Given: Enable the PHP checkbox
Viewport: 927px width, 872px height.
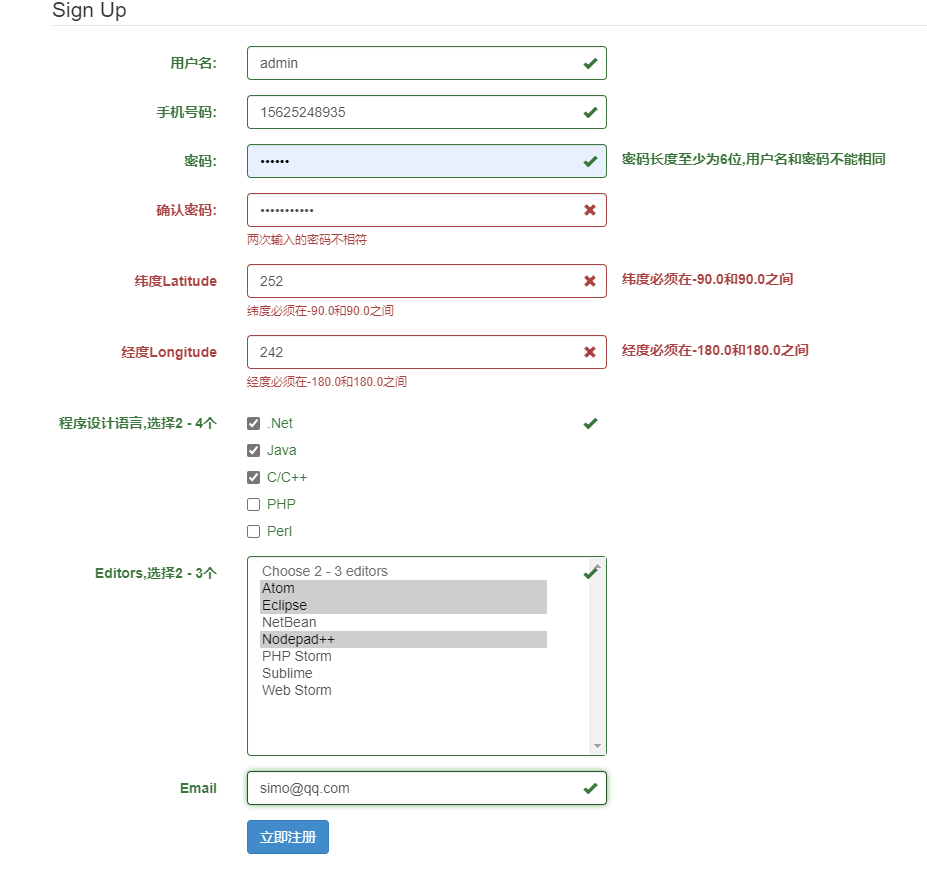Looking at the screenshot, I should pyautogui.click(x=254, y=505).
